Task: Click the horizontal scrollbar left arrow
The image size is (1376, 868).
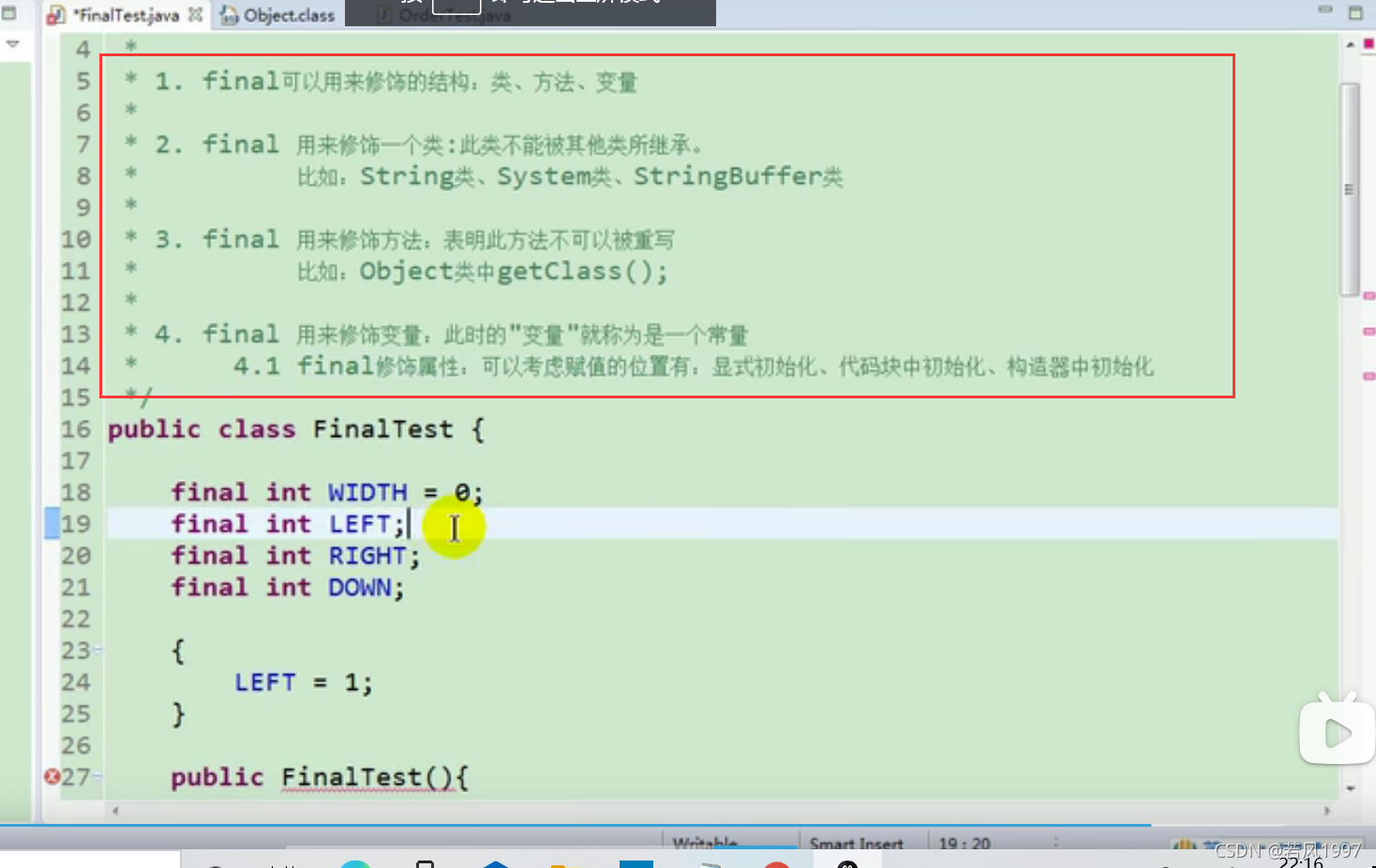Action: [115, 811]
